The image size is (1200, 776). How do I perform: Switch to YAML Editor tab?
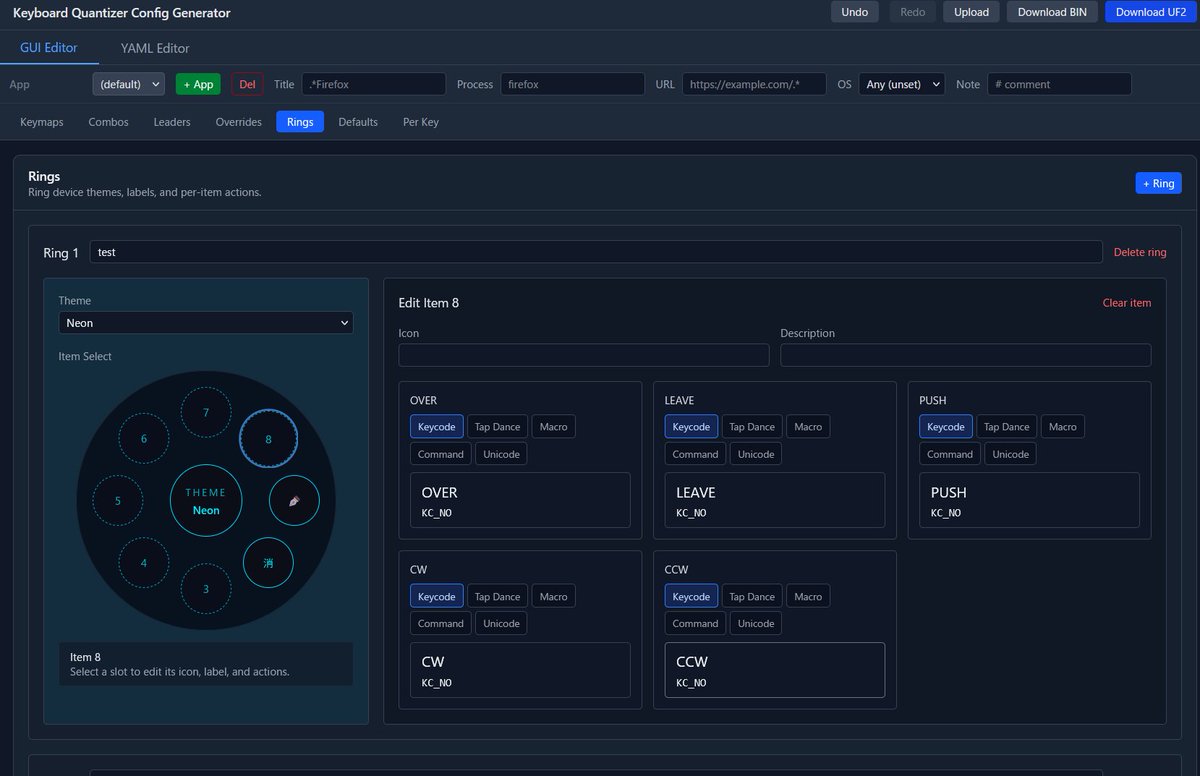[155, 48]
